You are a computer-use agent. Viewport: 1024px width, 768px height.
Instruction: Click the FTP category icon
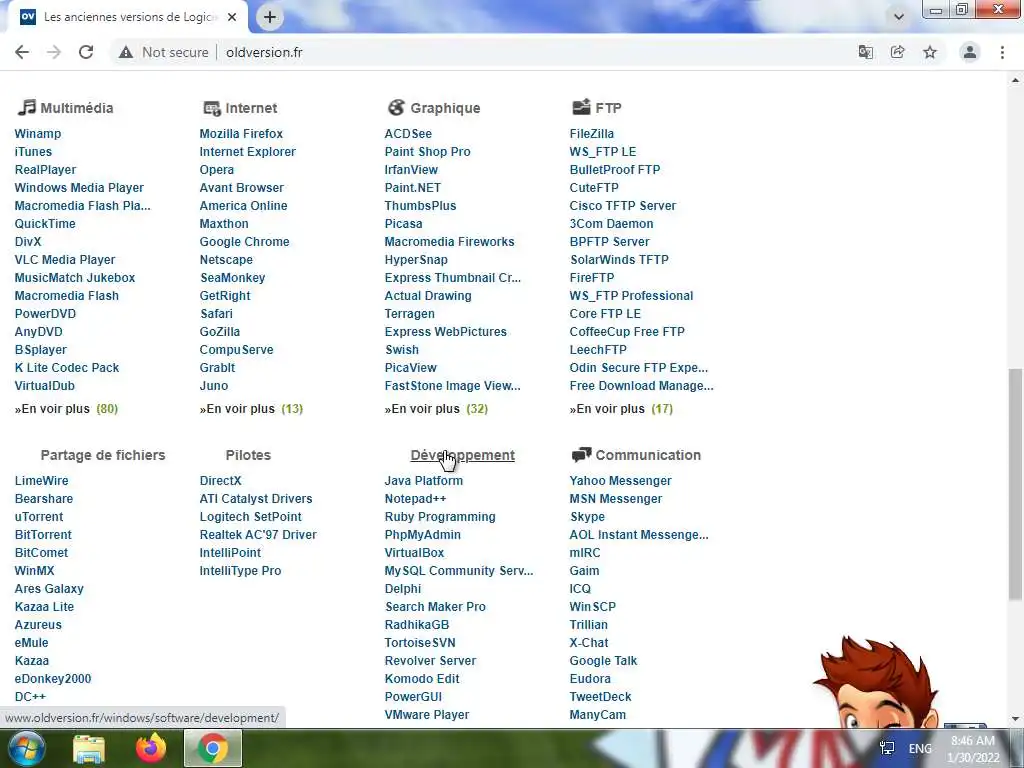(581, 106)
